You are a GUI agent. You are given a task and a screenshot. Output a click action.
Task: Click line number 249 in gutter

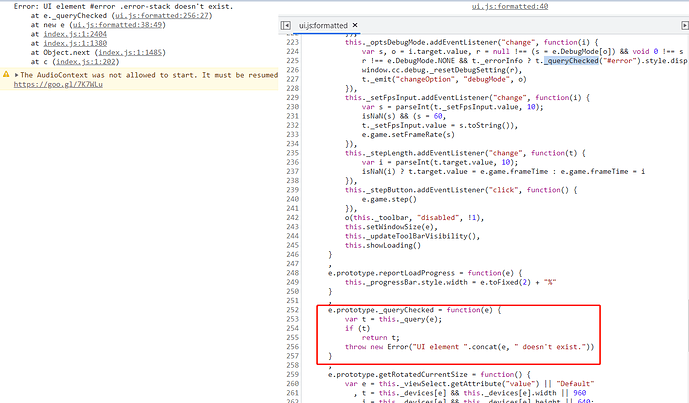coord(292,282)
